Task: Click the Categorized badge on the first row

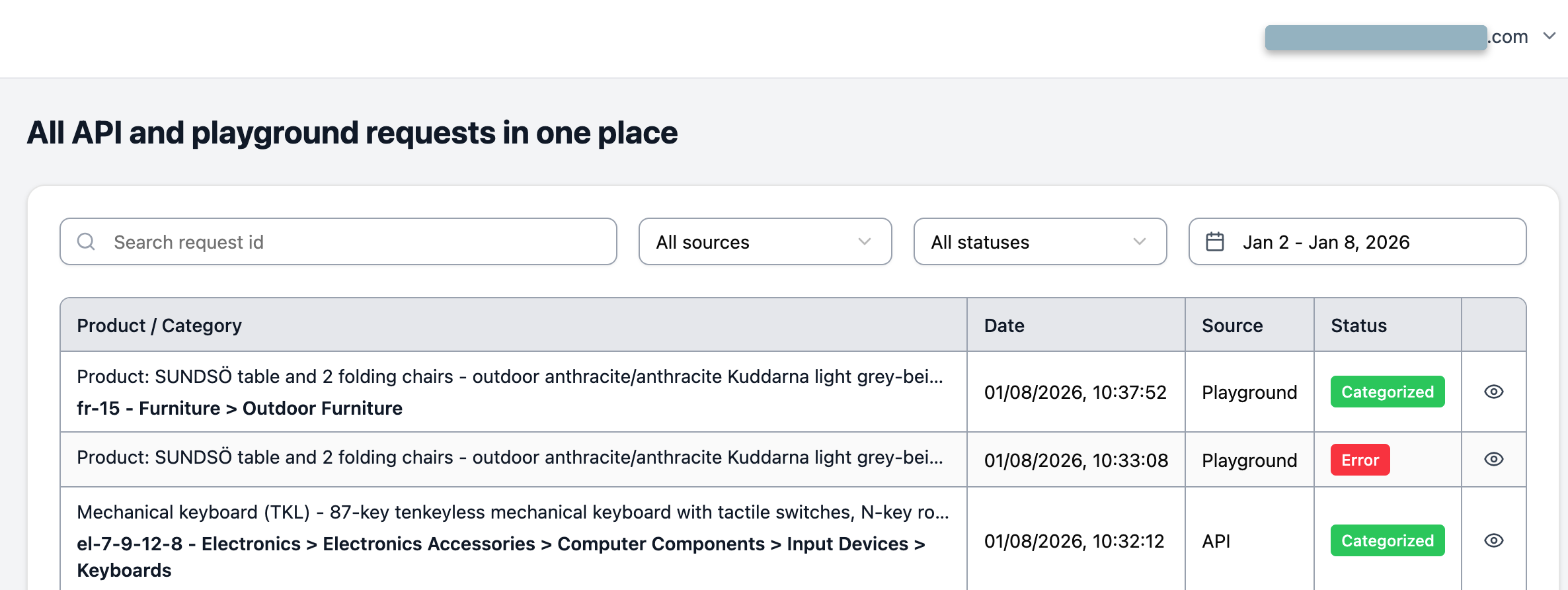Action: 1388,392
